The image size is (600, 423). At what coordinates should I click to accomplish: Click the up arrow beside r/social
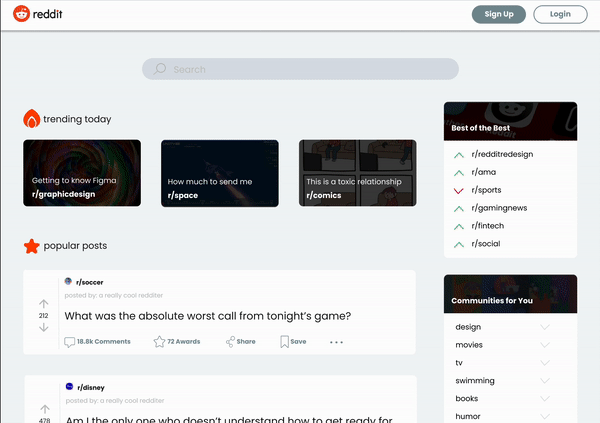459,245
